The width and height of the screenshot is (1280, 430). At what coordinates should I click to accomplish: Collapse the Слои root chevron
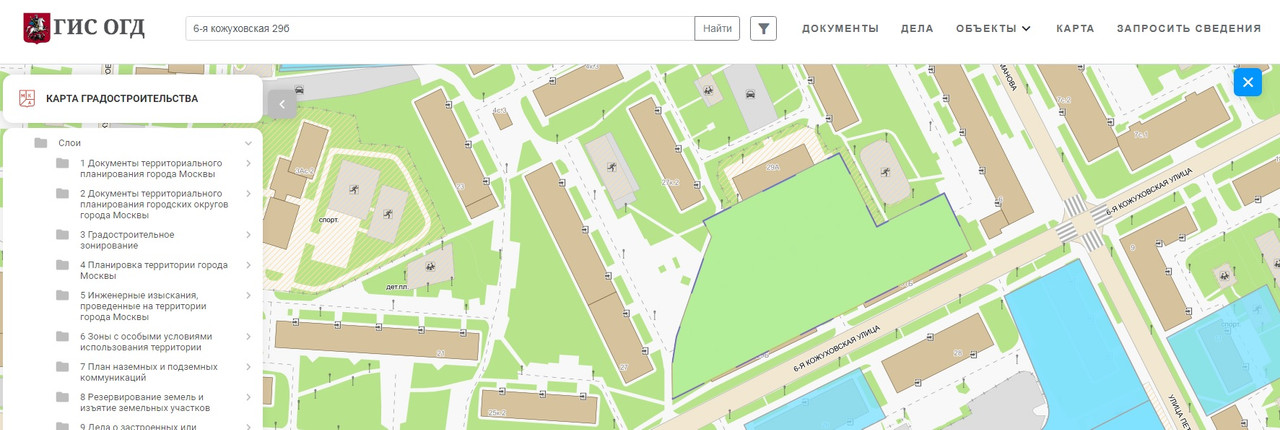[x=248, y=143]
